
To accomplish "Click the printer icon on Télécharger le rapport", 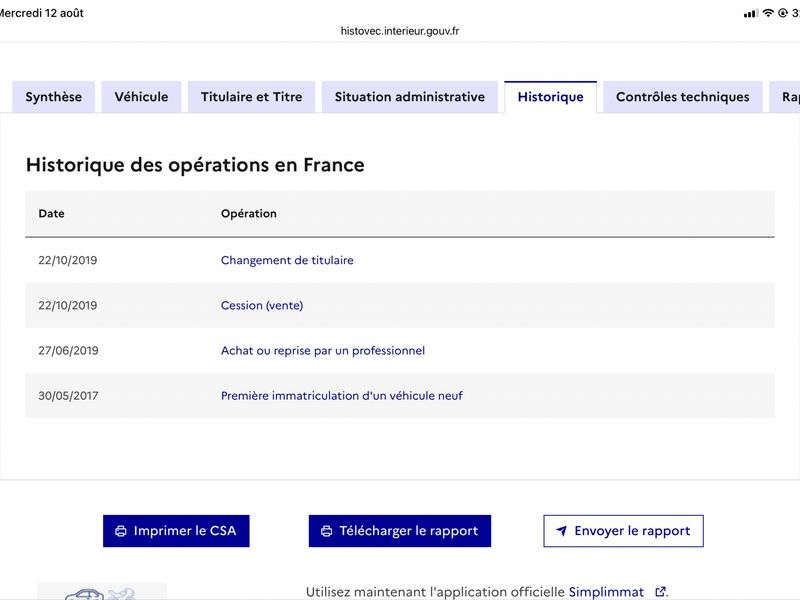I will coord(327,531).
